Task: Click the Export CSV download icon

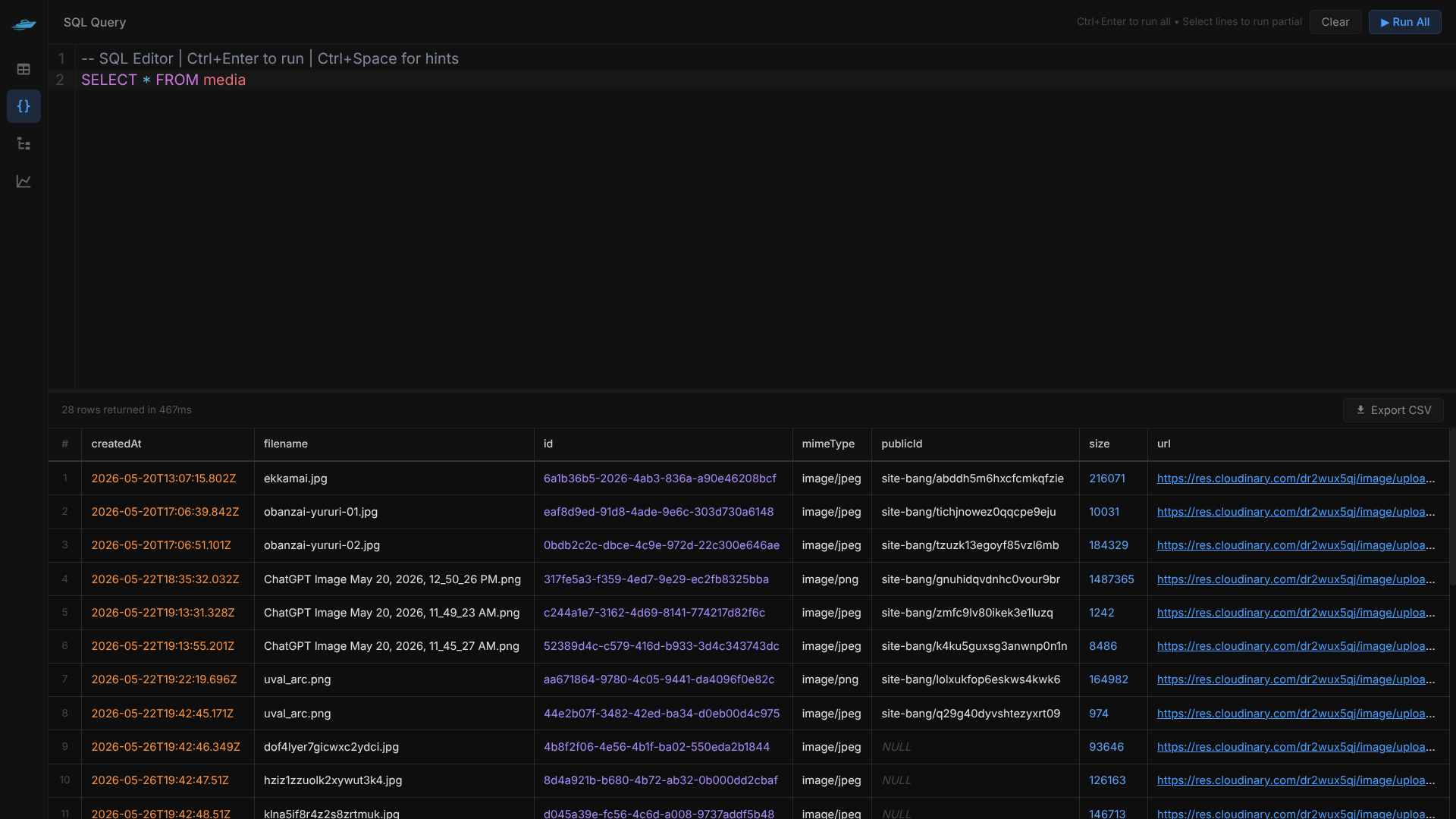Action: click(1360, 409)
